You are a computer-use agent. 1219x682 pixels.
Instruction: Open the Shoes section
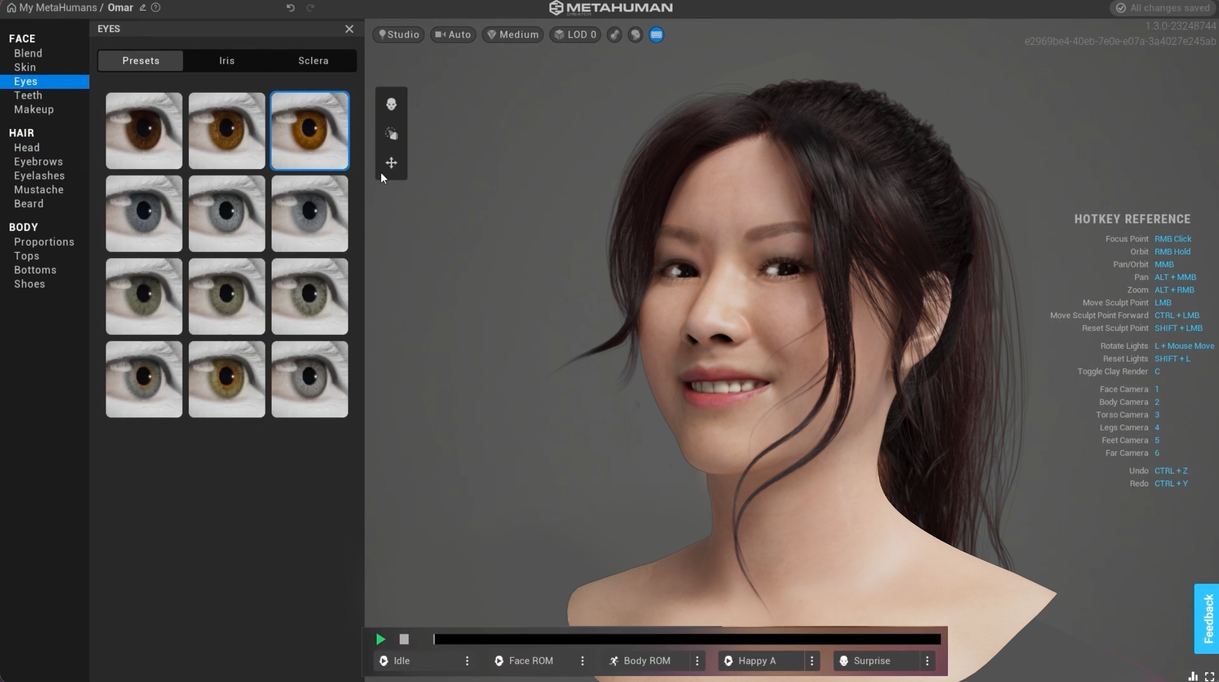pyautogui.click(x=30, y=284)
